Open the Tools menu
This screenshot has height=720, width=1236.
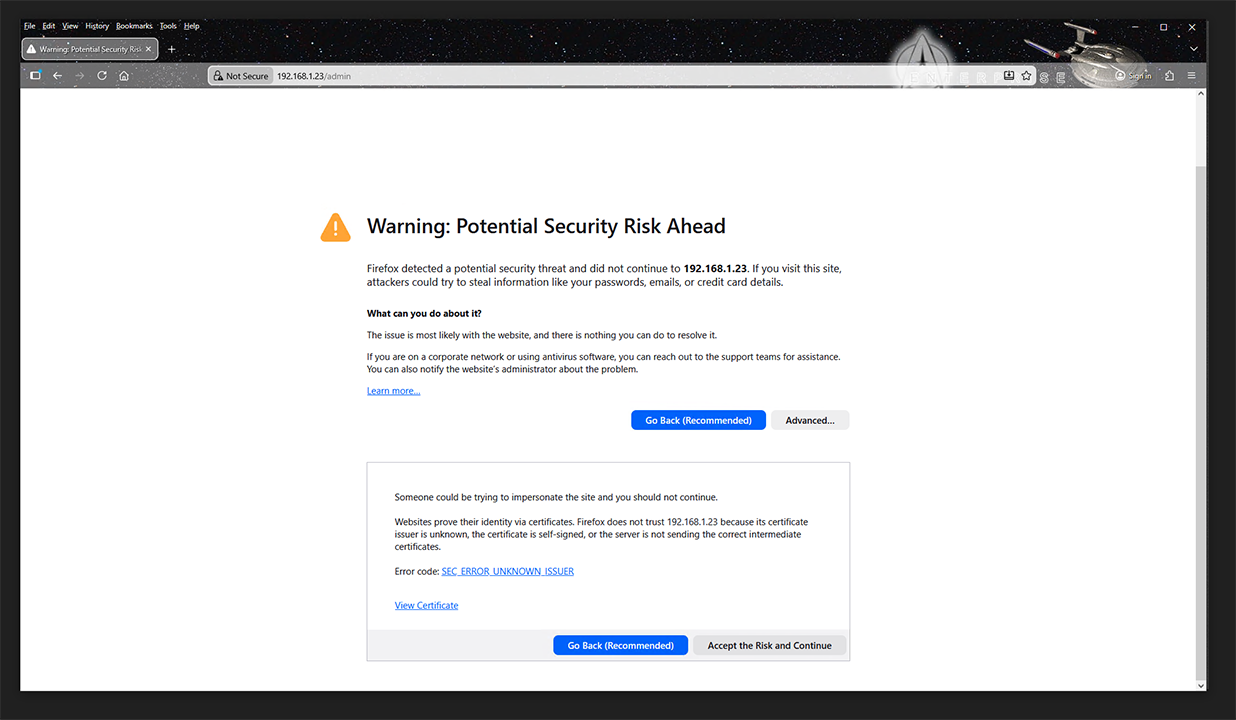tap(168, 26)
